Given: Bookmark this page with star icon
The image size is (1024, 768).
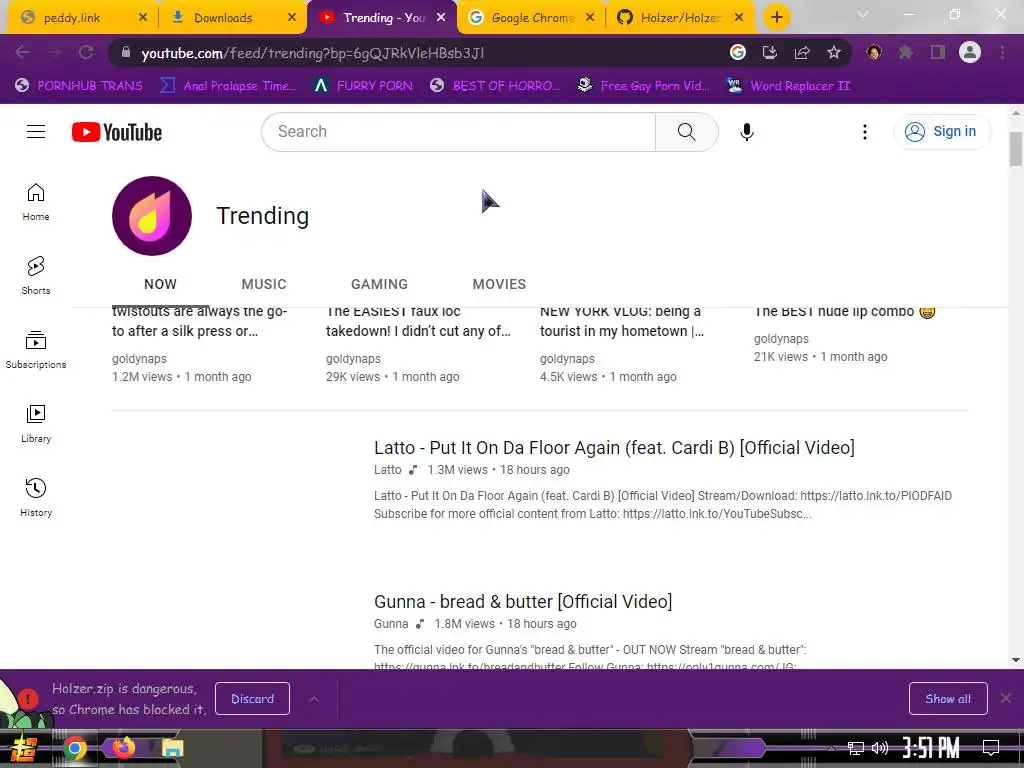Looking at the screenshot, I should (x=834, y=52).
